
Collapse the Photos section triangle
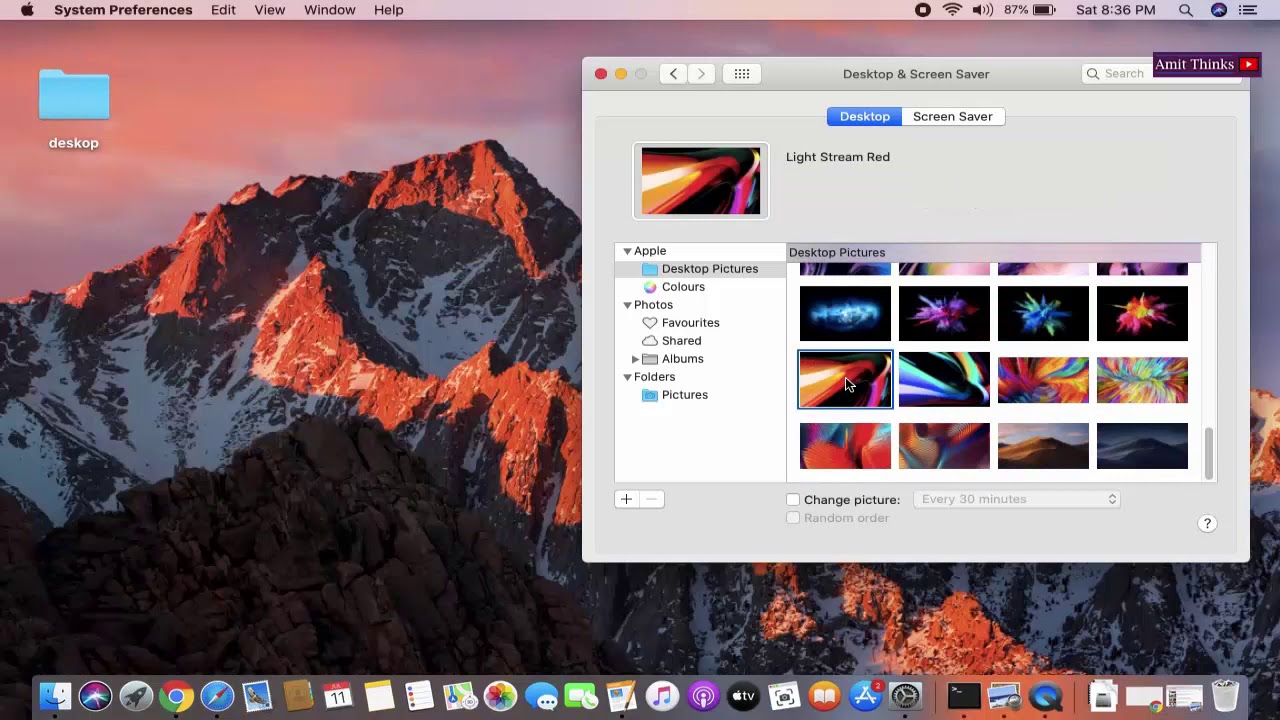[627, 305]
